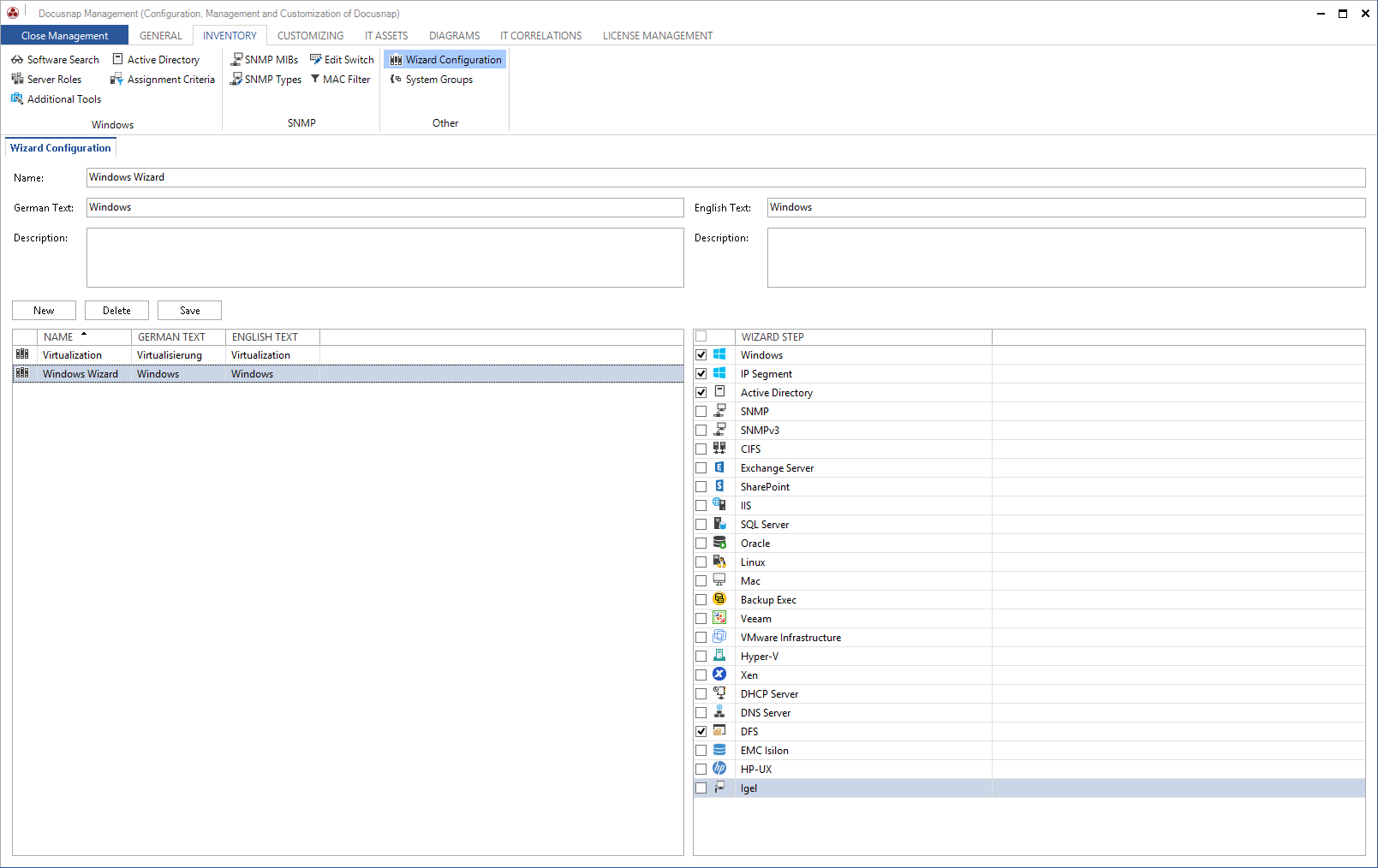This screenshot has height=868, width=1378.
Task: Open System Groups ribbon item
Action: tap(432, 80)
